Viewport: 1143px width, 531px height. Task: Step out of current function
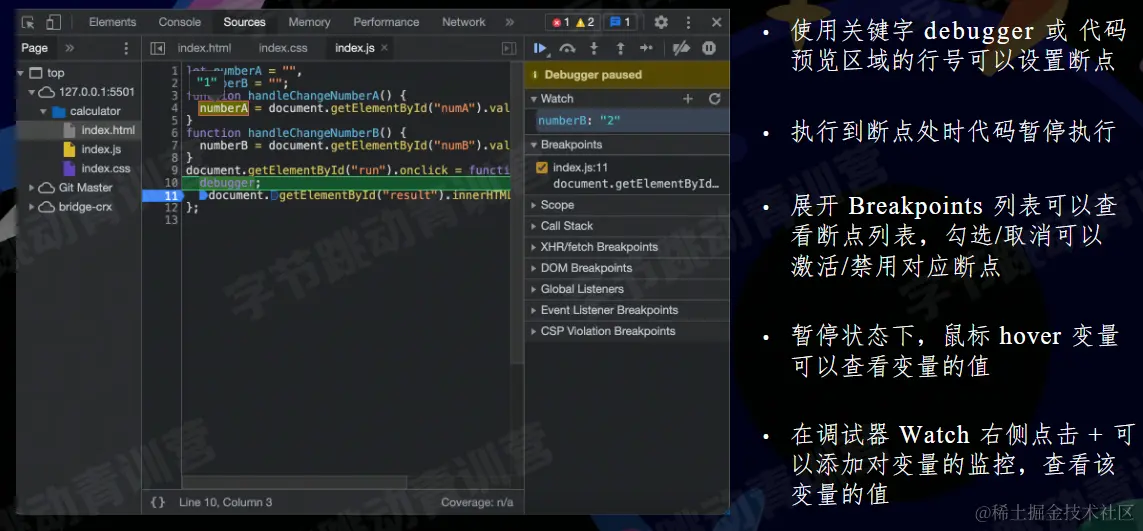[620, 48]
